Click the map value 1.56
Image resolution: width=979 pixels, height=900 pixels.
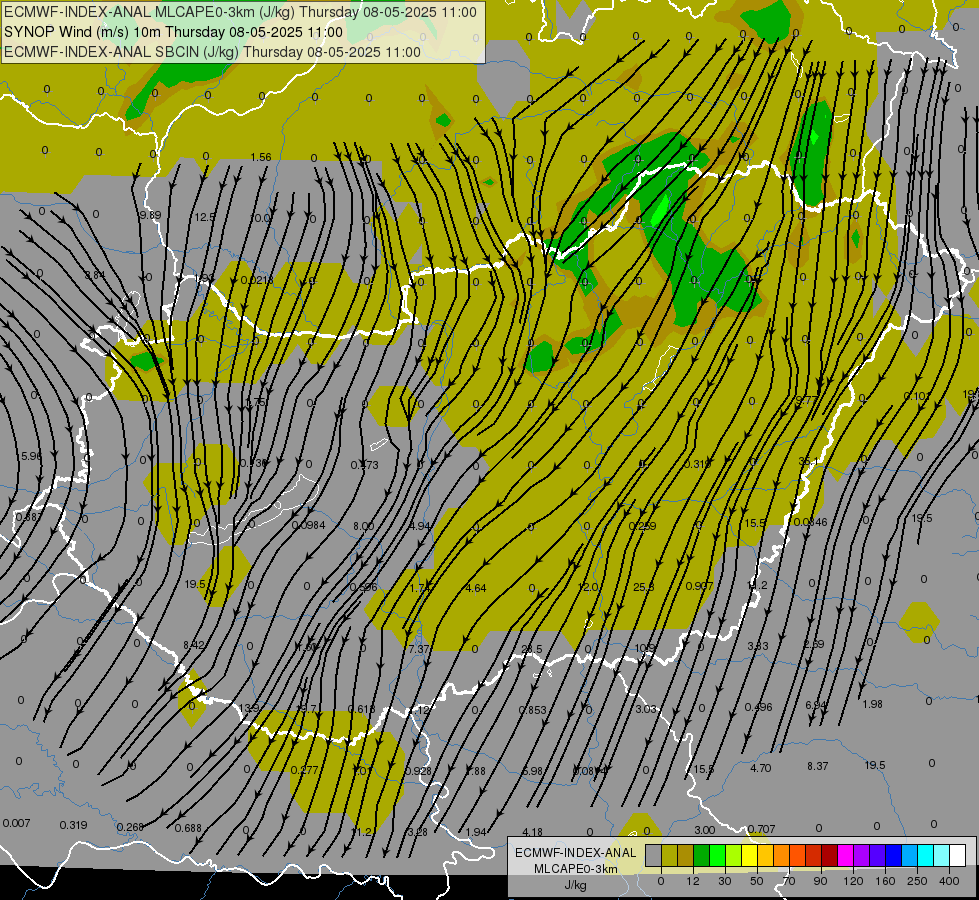(261, 157)
